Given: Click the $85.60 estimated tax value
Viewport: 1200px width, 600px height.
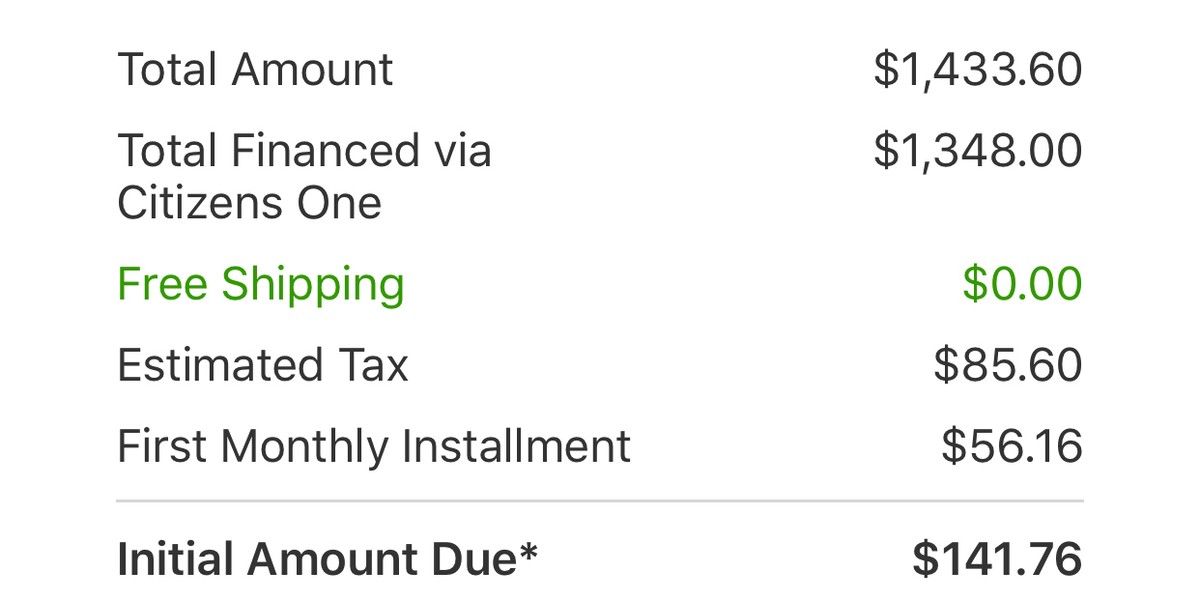Looking at the screenshot, I should pos(1008,365).
